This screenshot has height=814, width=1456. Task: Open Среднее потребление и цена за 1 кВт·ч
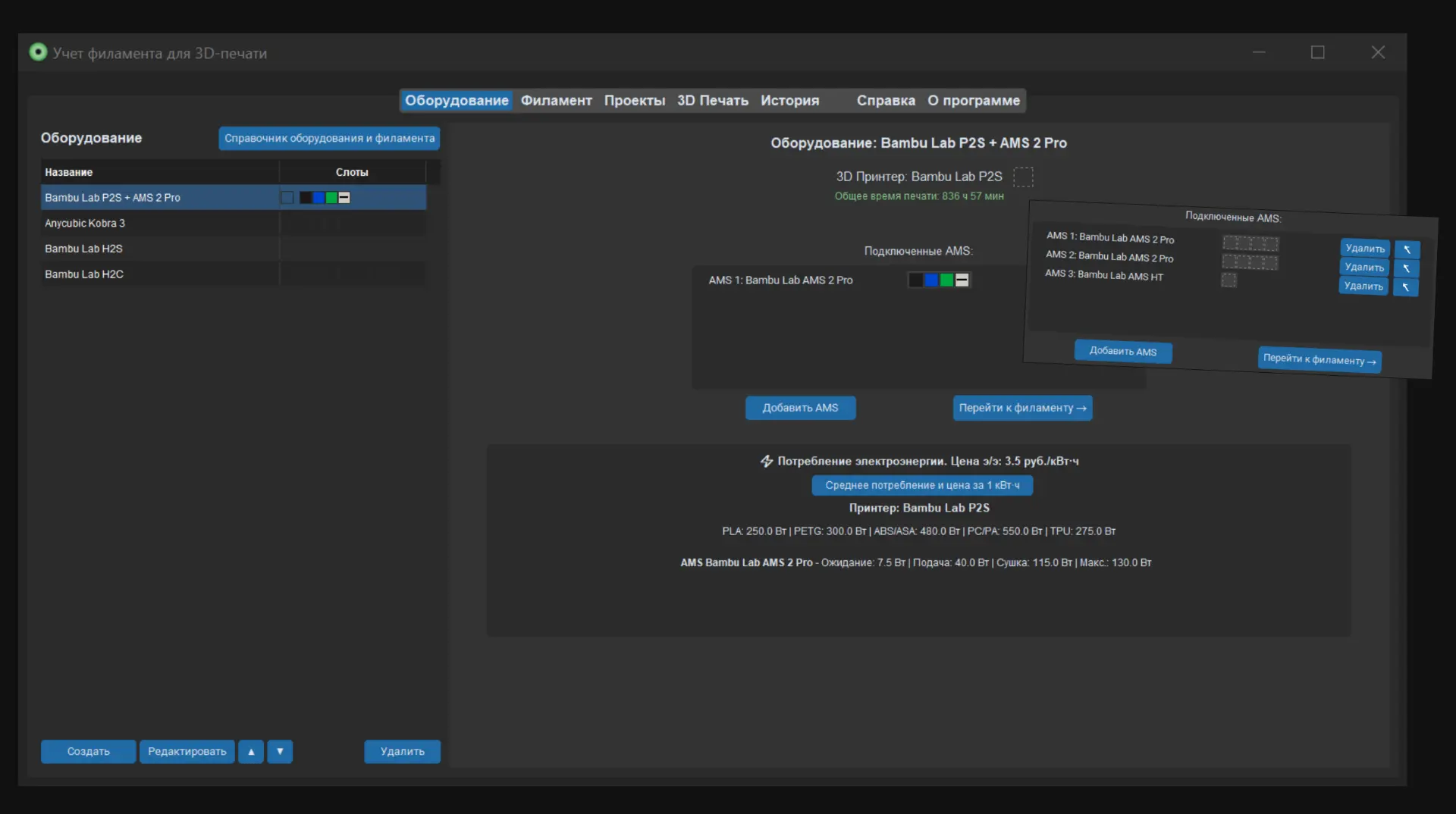tap(922, 485)
